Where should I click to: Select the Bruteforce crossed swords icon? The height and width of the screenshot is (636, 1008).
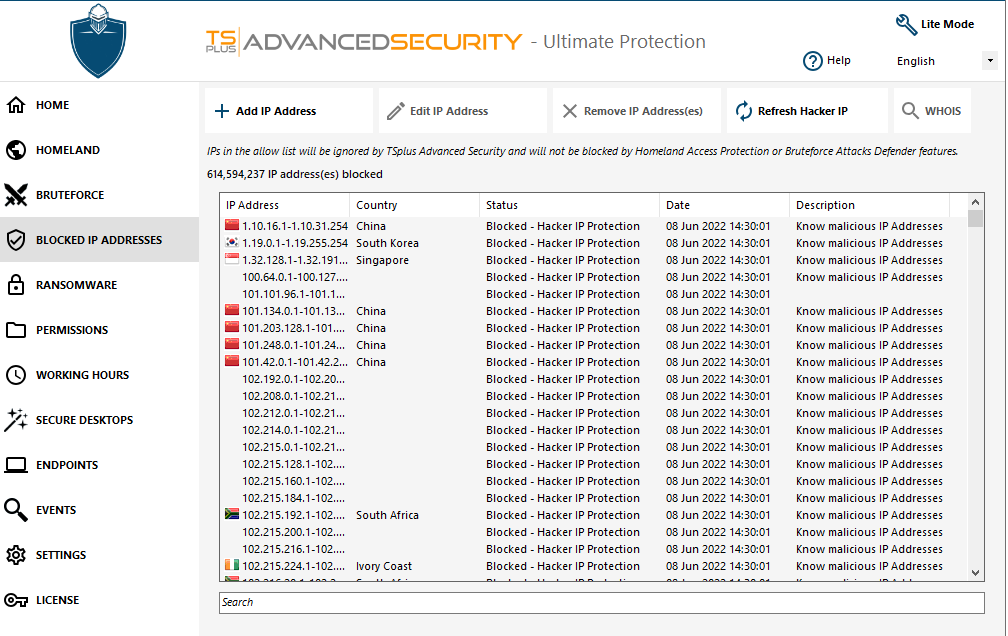coord(16,195)
